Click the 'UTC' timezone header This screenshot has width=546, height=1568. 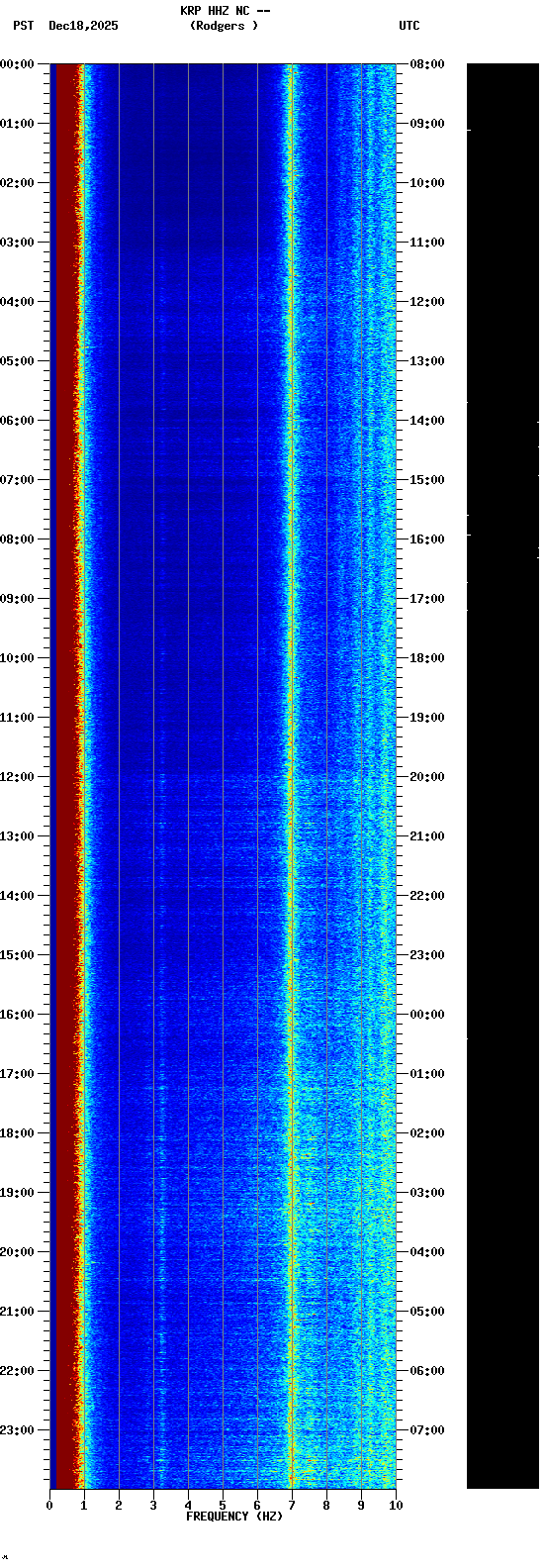pyautogui.click(x=409, y=26)
